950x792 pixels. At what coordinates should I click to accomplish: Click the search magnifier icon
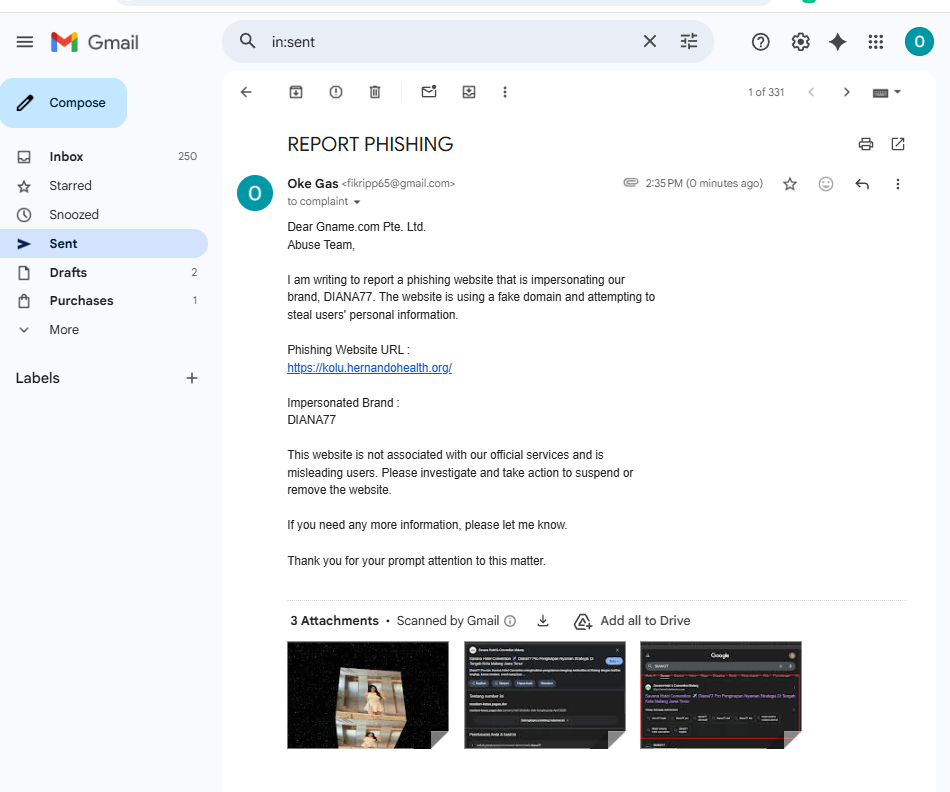click(x=247, y=41)
